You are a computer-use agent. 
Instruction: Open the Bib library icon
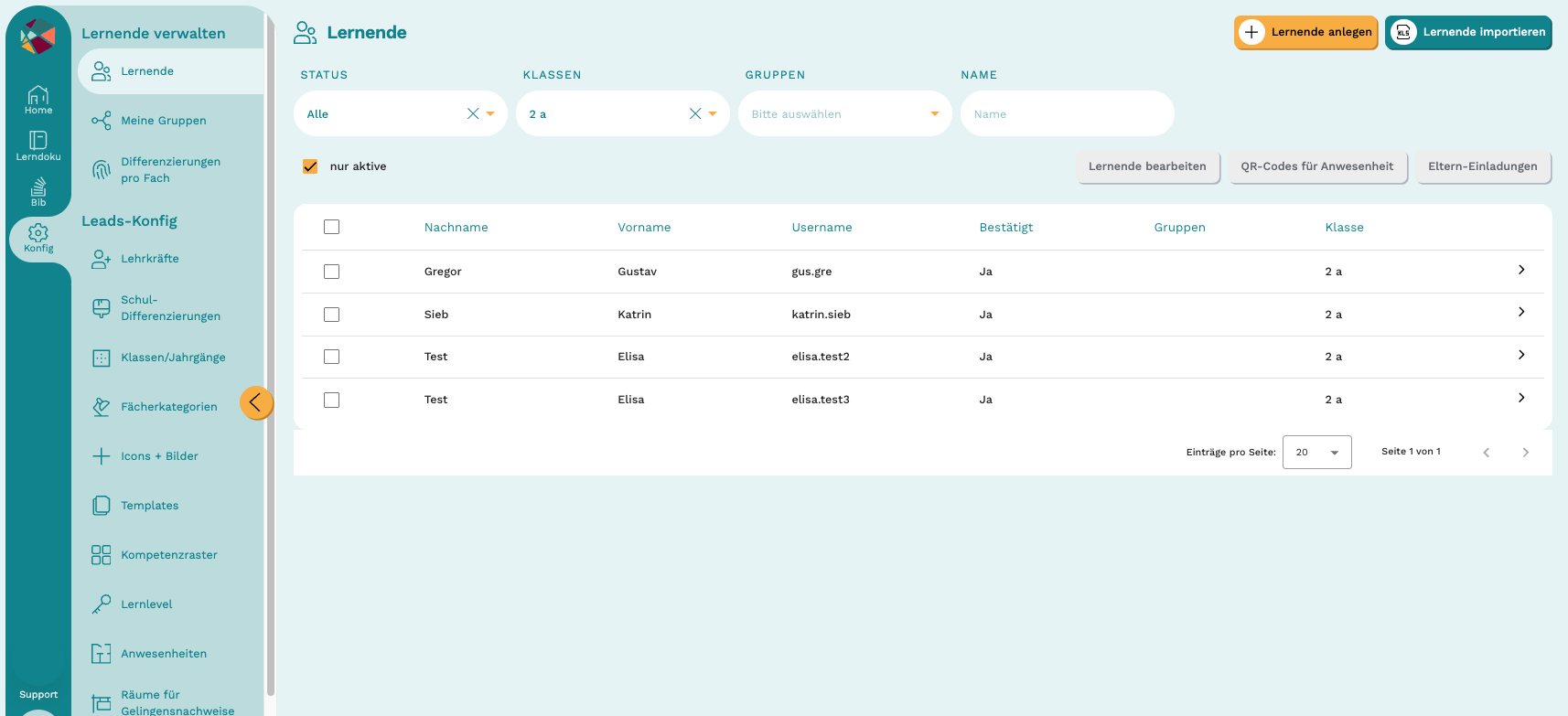point(38,191)
